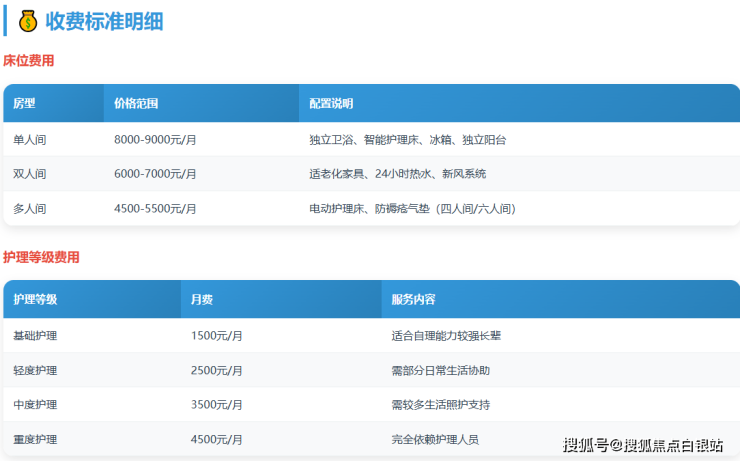
Task: Click the 搜狐号@搜狐焦点白银站 watermark
Action: click(642, 445)
